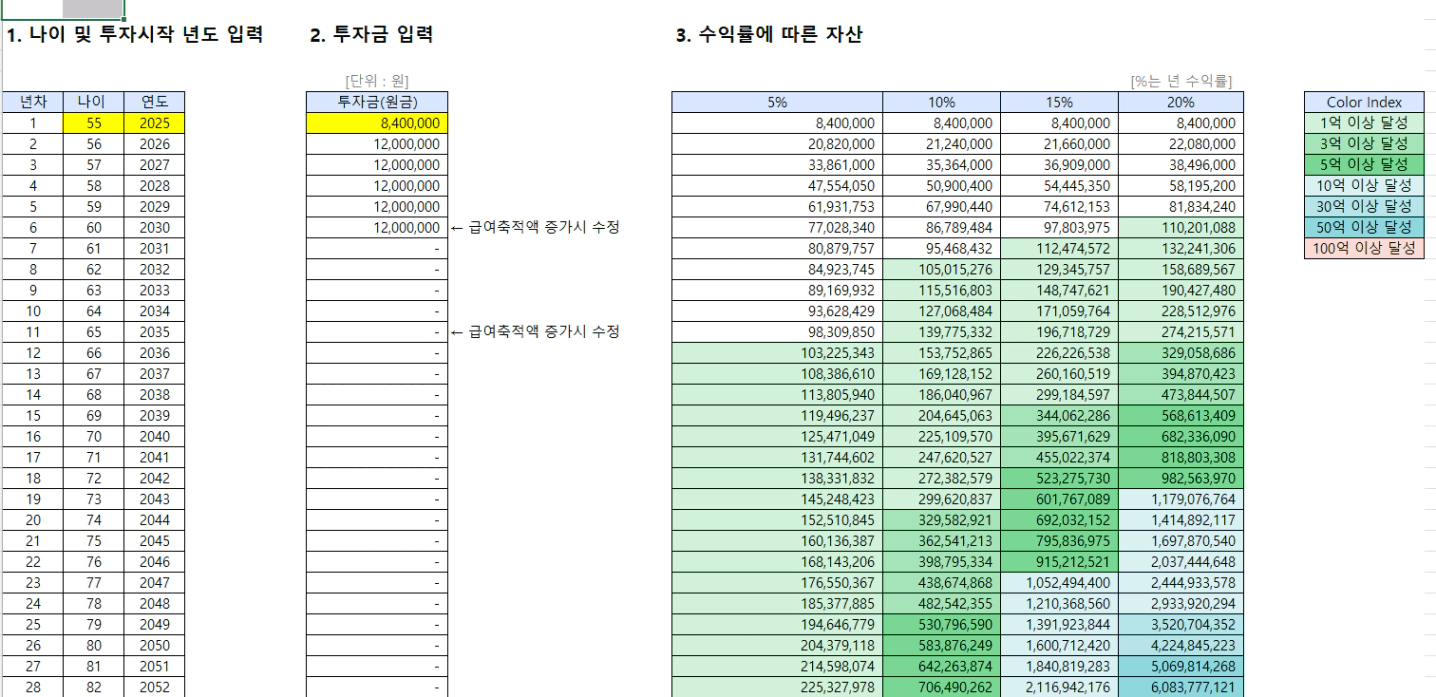Select the 10억 이상 달성 legend swatch
This screenshot has height=697, width=1436.
tap(1364, 186)
